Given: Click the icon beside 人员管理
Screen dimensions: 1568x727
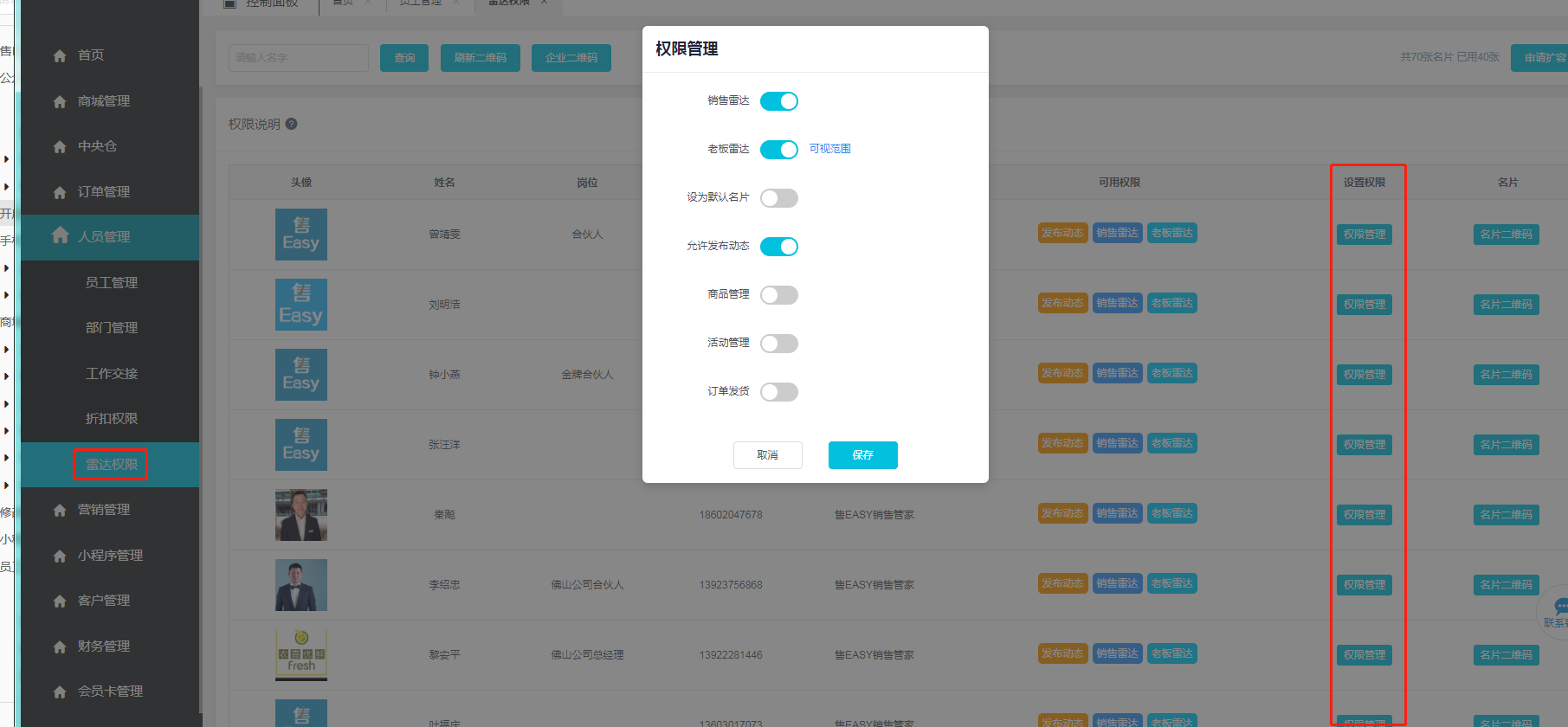Looking at the screenshot, I should coord(60,235).
